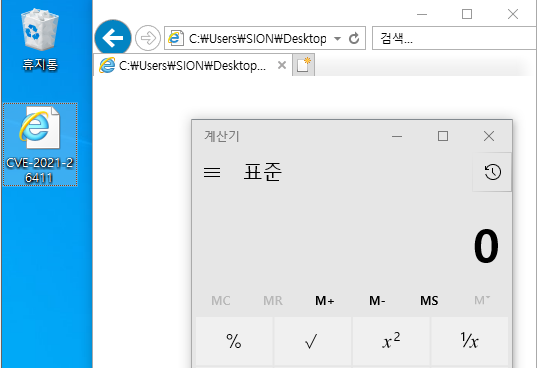Click the square root key
537x368 pixels.
click(x=312, y=341)
